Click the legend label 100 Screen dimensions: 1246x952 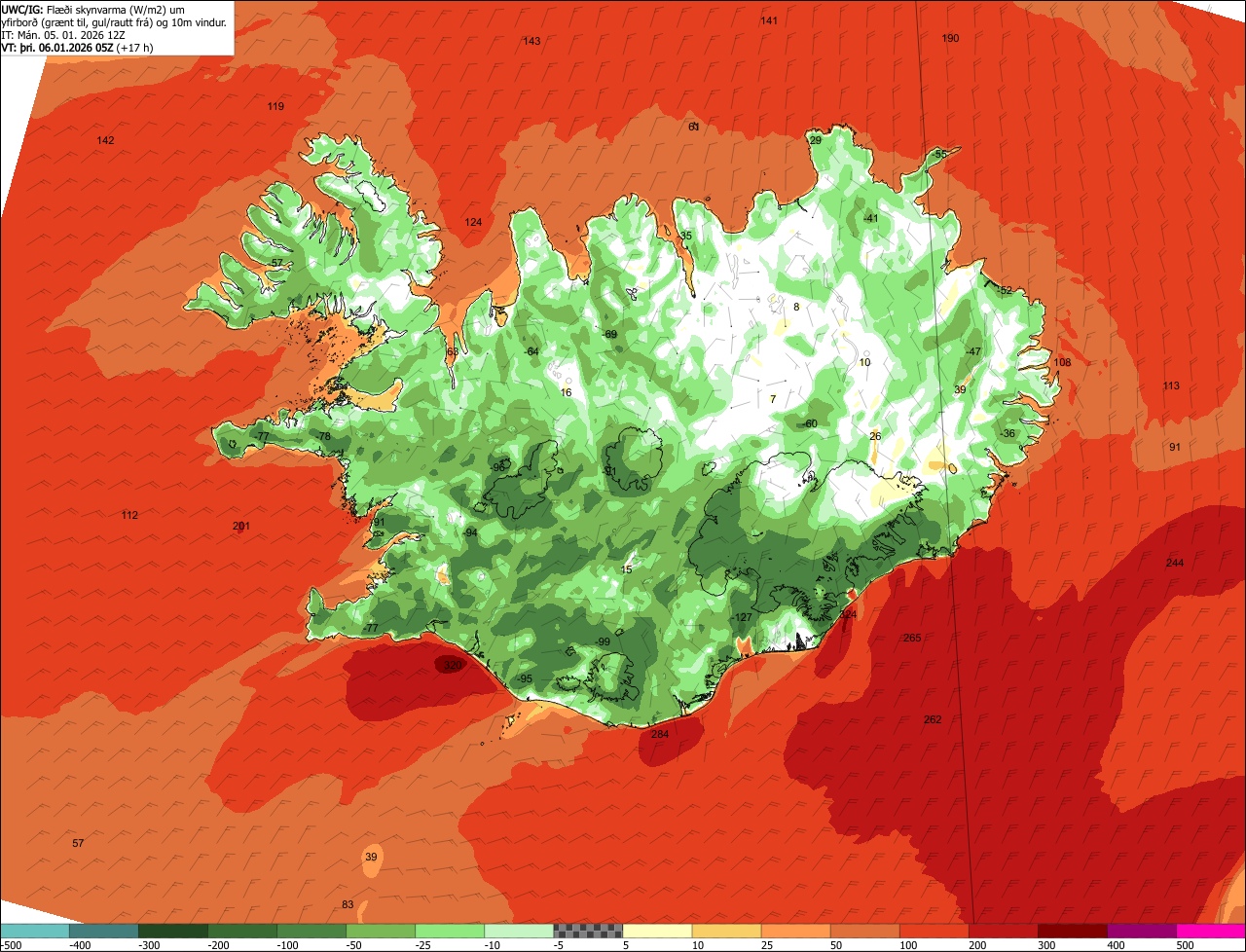[x=907, y=945]
